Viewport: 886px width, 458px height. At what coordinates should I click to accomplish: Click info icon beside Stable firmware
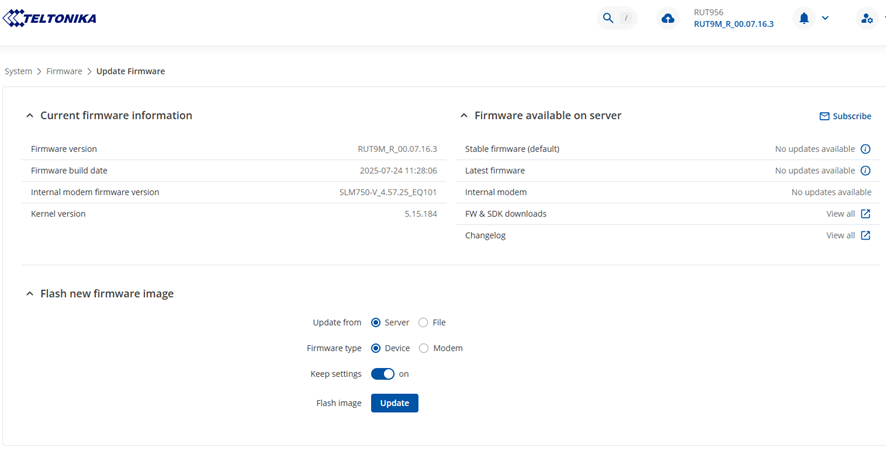(866, 149)
